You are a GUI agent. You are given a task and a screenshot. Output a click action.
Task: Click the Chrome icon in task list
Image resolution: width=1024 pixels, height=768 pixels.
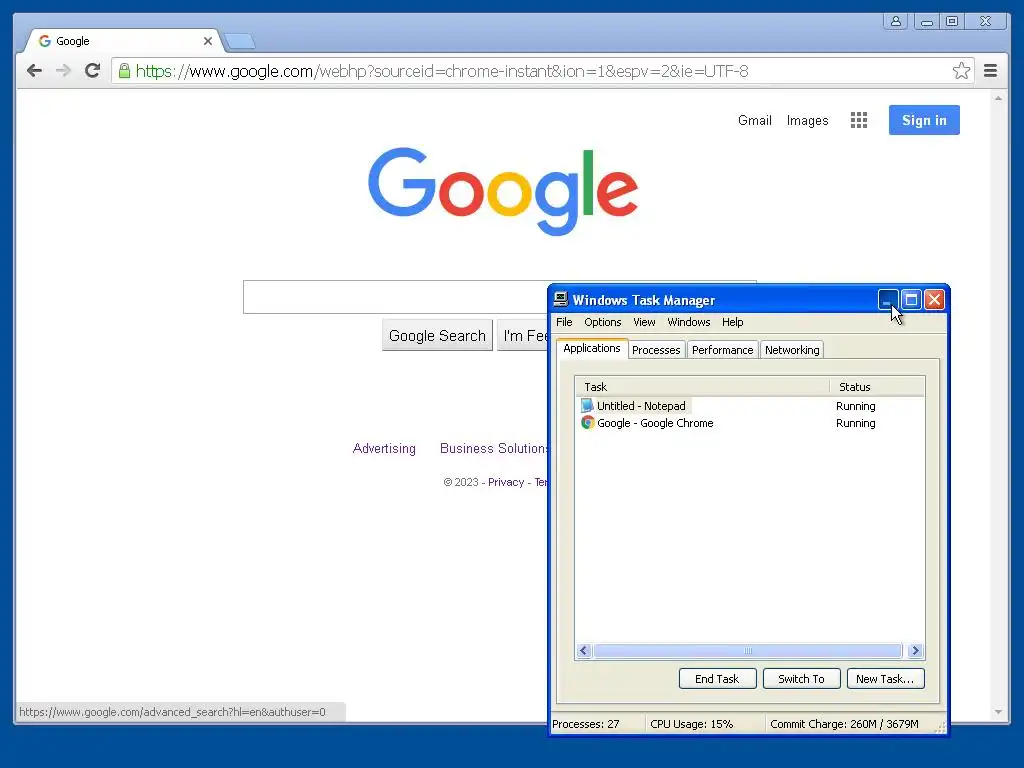point(587,423)
